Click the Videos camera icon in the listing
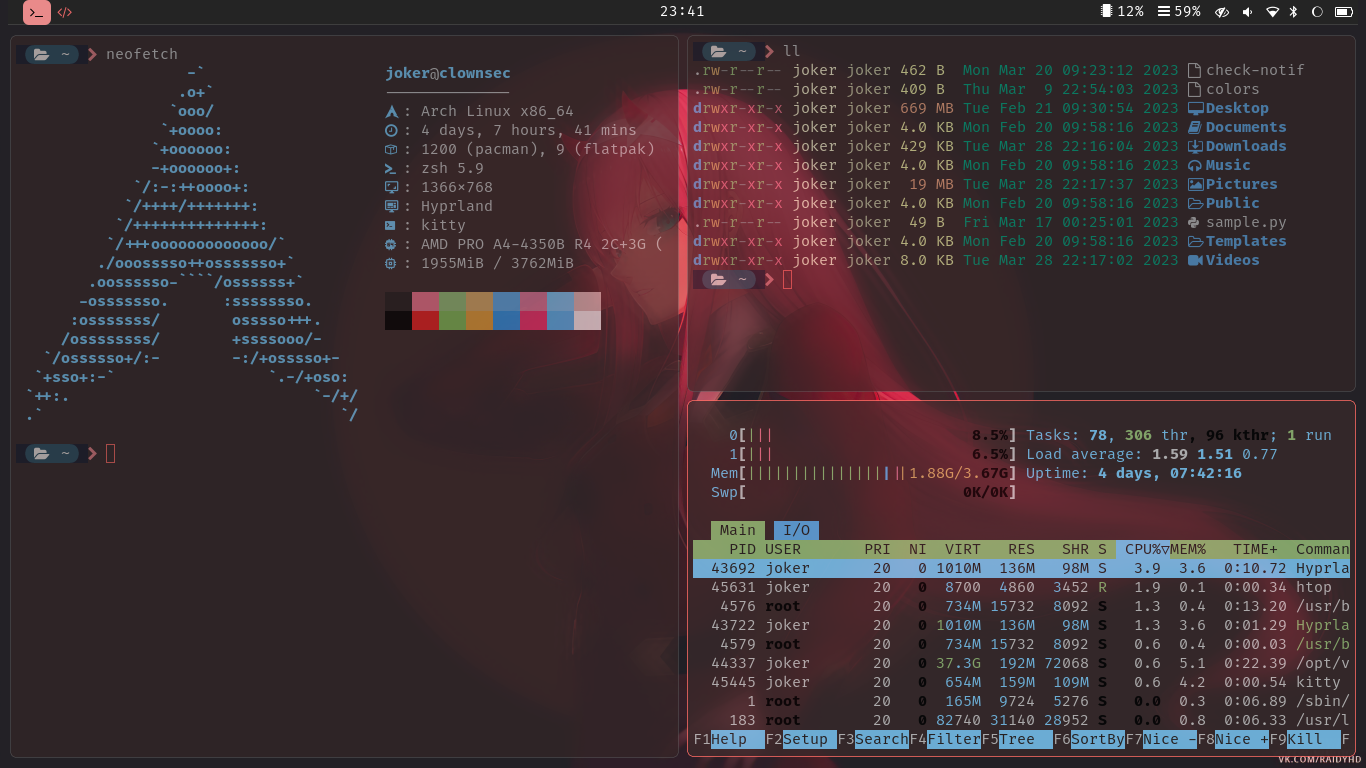Viewport: 1366px width, 768px height. tap(1195, 260)
